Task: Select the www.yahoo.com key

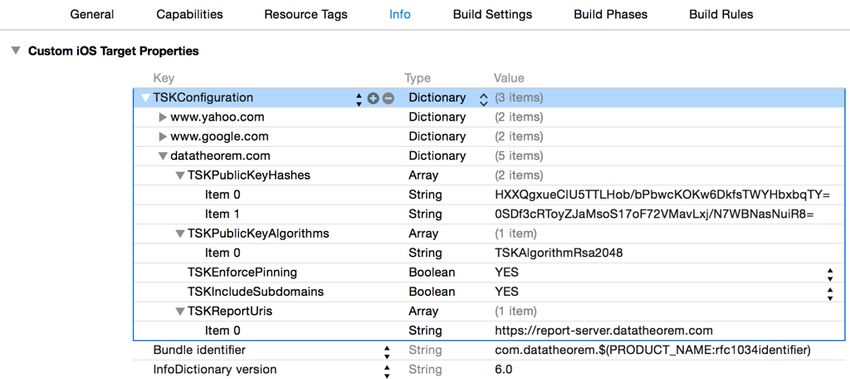Action: (217, 117)
